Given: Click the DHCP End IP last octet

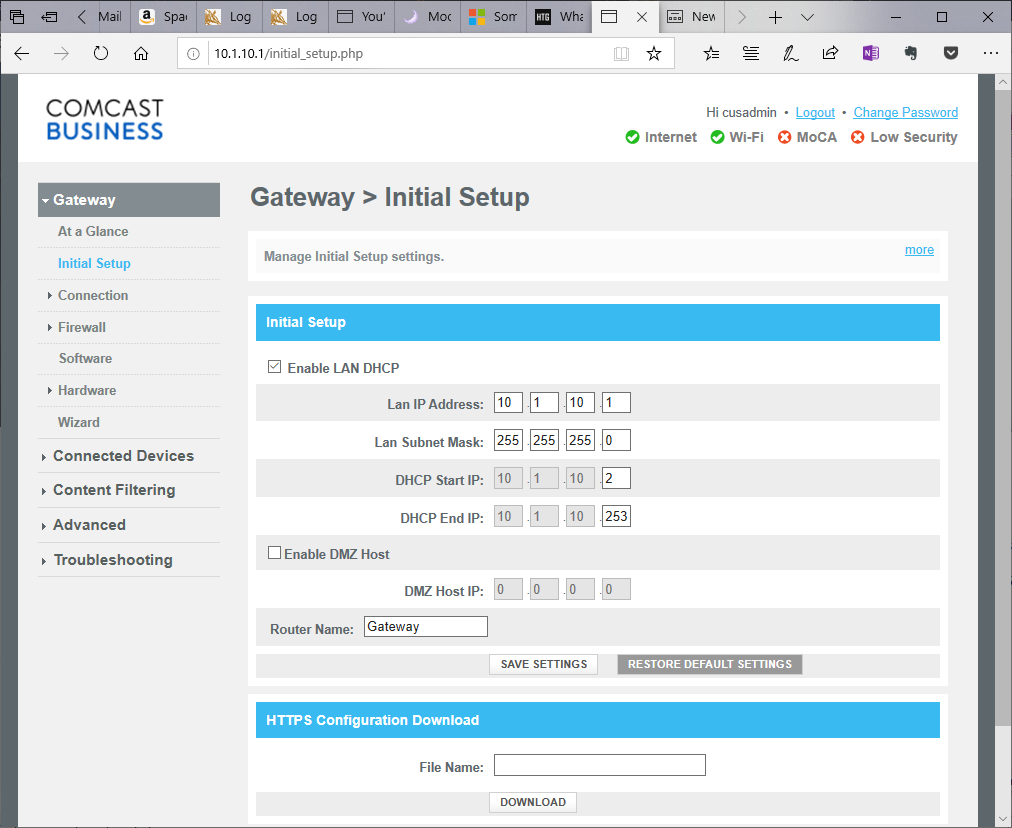Looking at the screenshot, I should 616,516.
